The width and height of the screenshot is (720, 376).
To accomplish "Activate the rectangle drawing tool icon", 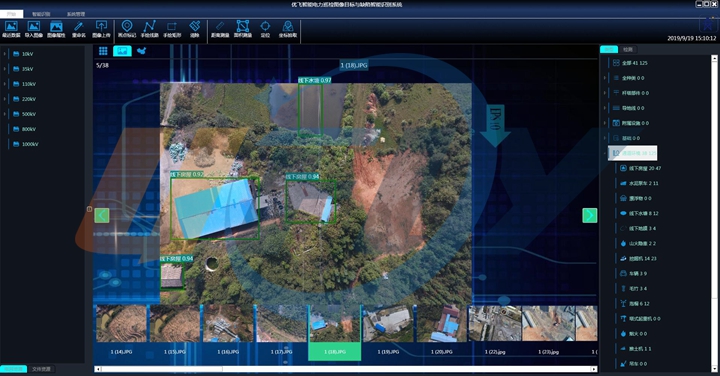I will (172, 26).
